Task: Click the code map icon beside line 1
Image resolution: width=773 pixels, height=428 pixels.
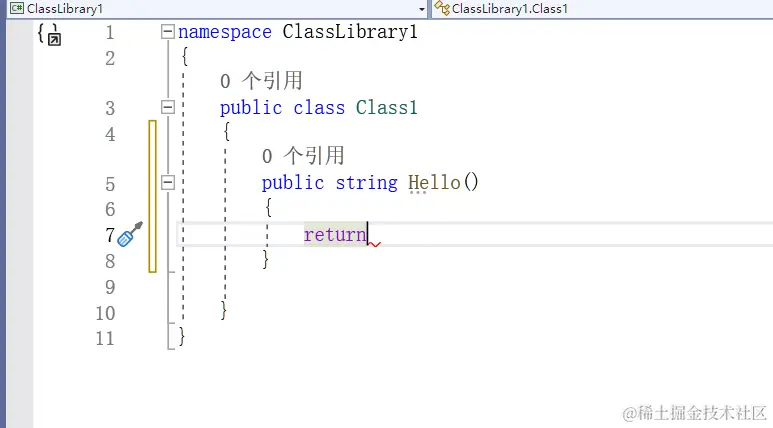Action: click(x=50, y=35)
